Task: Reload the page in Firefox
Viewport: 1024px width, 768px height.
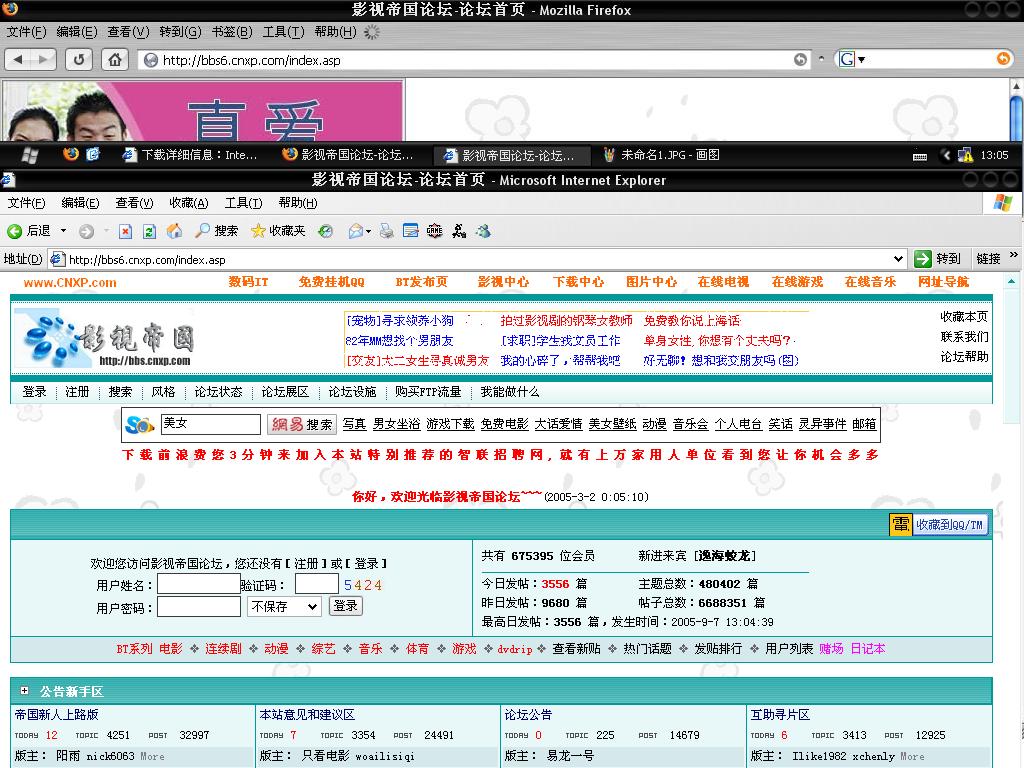Action: 79,59
